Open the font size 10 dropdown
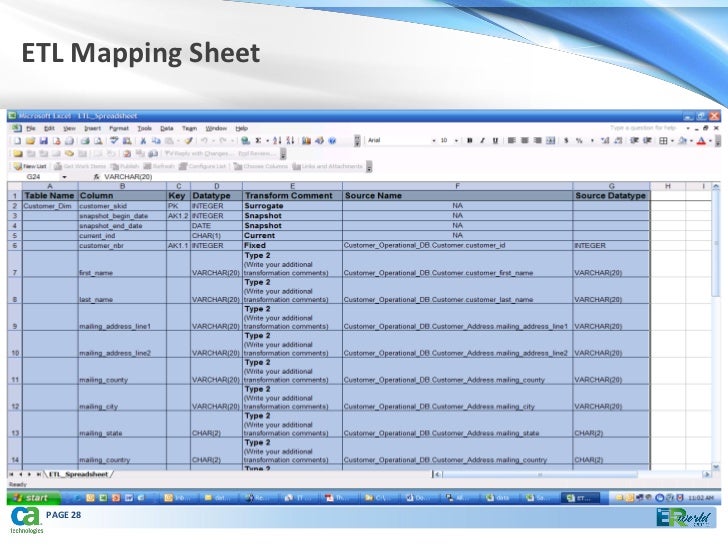This screenshot has width=728, height=546. [x=456, y=141]
